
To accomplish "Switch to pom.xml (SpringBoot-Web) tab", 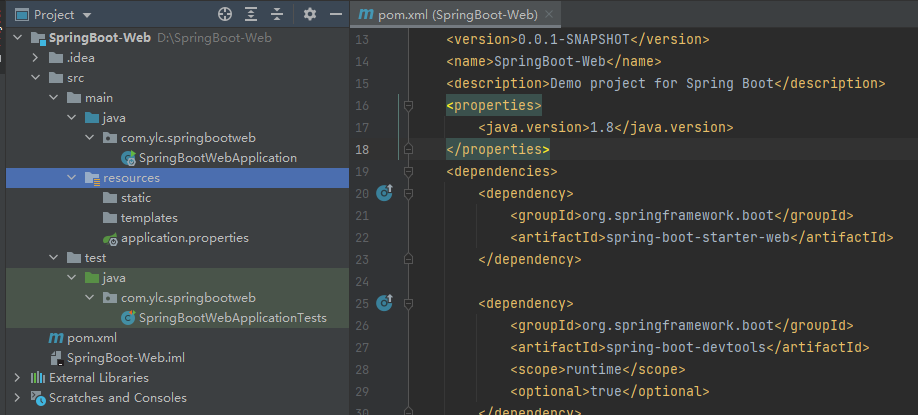I will (x=455, y=15).
